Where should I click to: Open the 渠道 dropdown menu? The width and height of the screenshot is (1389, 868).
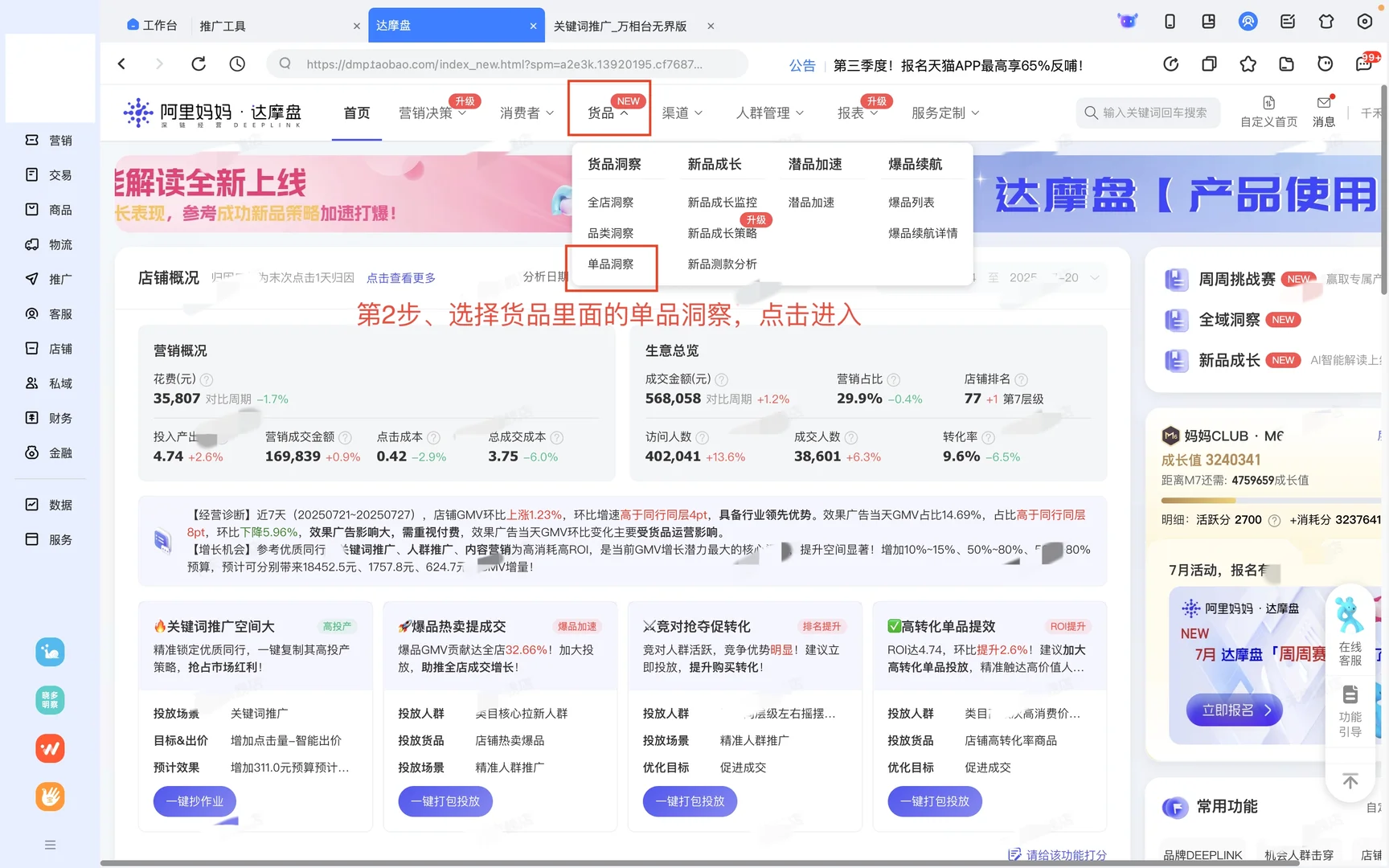coord(682,113)
